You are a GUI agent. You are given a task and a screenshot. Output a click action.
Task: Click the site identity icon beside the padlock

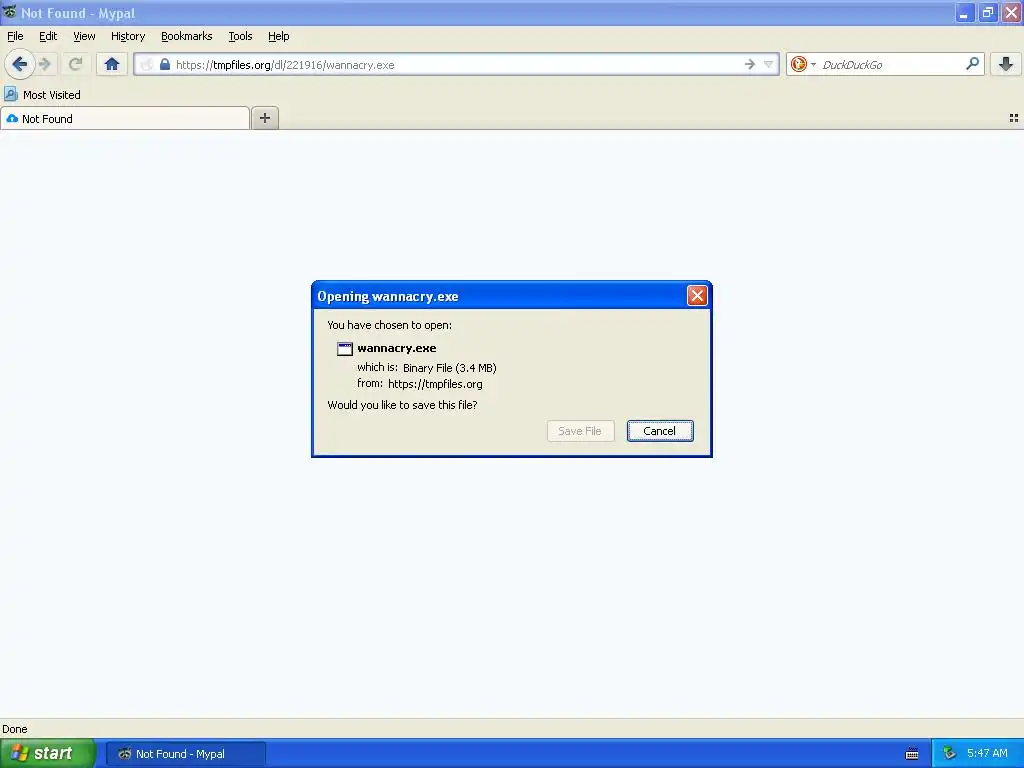(147, 64)
